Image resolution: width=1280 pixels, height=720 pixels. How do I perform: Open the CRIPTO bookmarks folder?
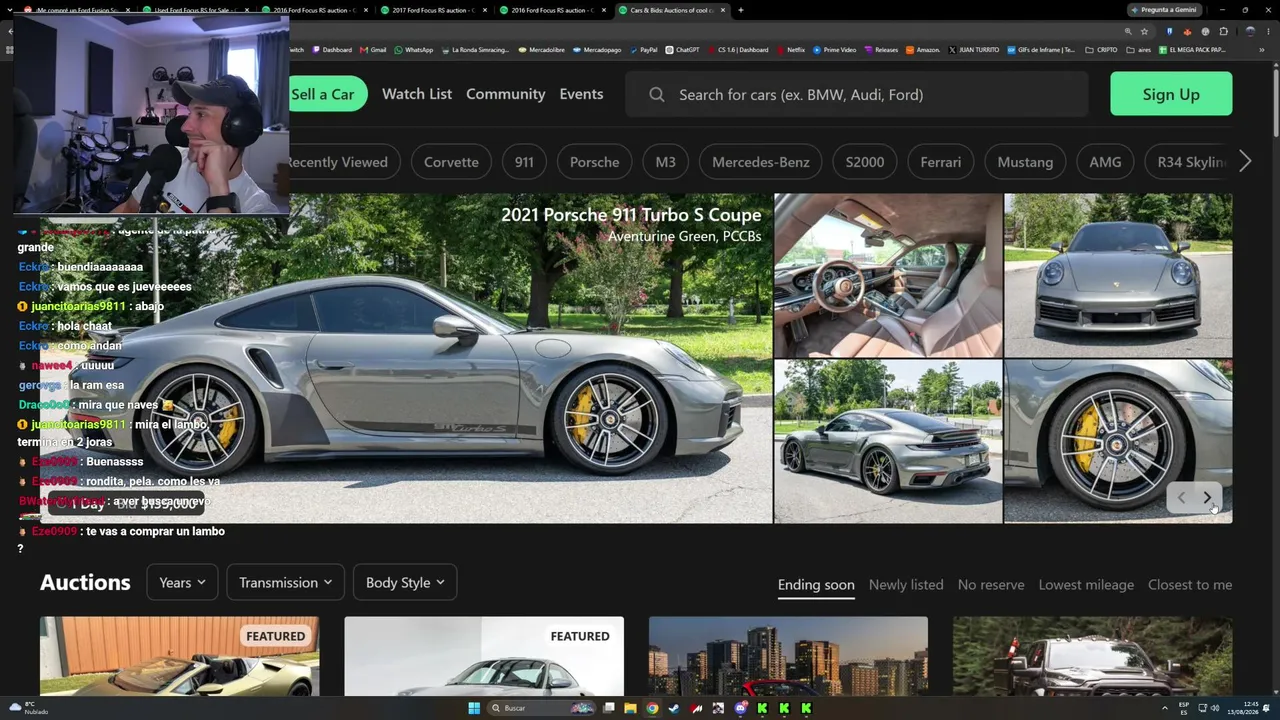point(1102,50)
